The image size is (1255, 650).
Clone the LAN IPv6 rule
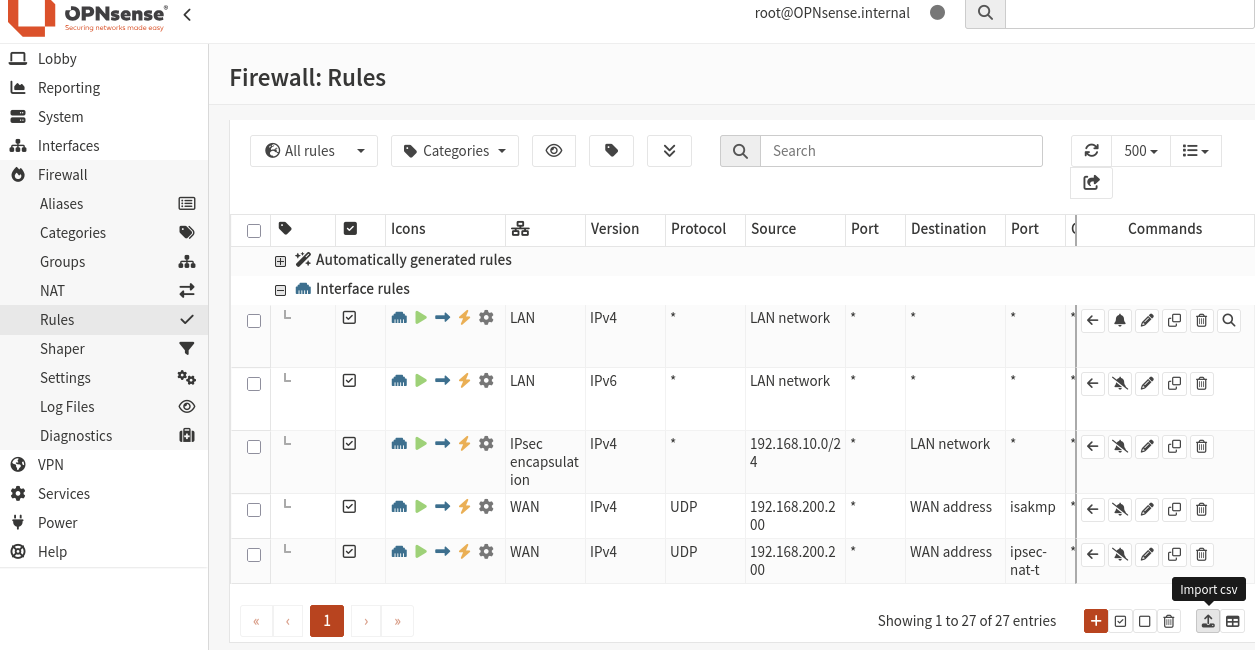[1175, 384]
